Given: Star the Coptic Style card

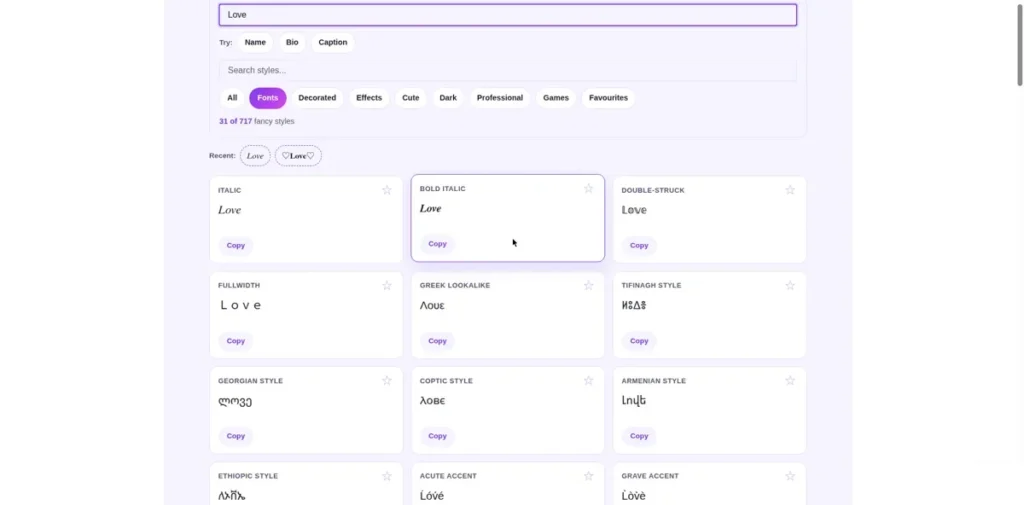Looking at the screenshot, I should click(x=588, y=381).
